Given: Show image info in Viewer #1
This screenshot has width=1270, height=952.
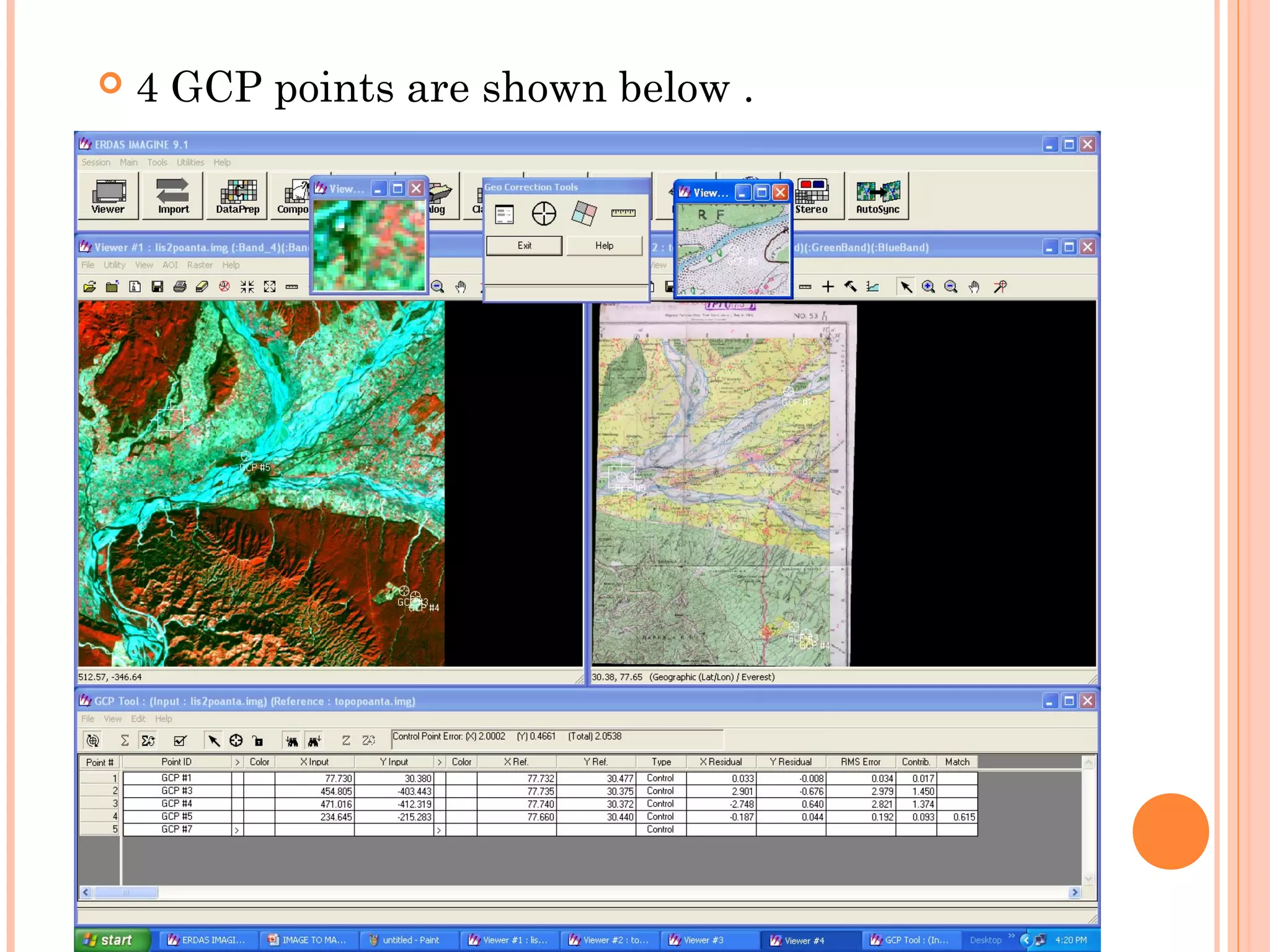Looking at the screenshot, I should (135, 286).
